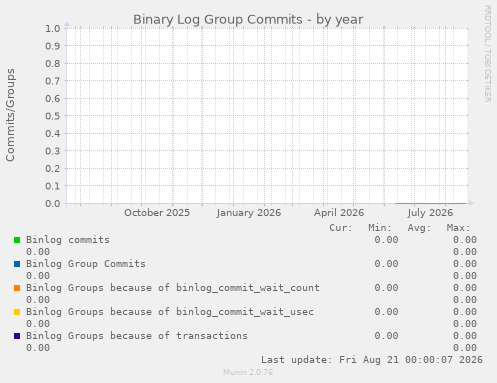This screenshot has width=497, height=383.
Task: Click the green Binlog commits color swatch
Action: pos(17,240)
